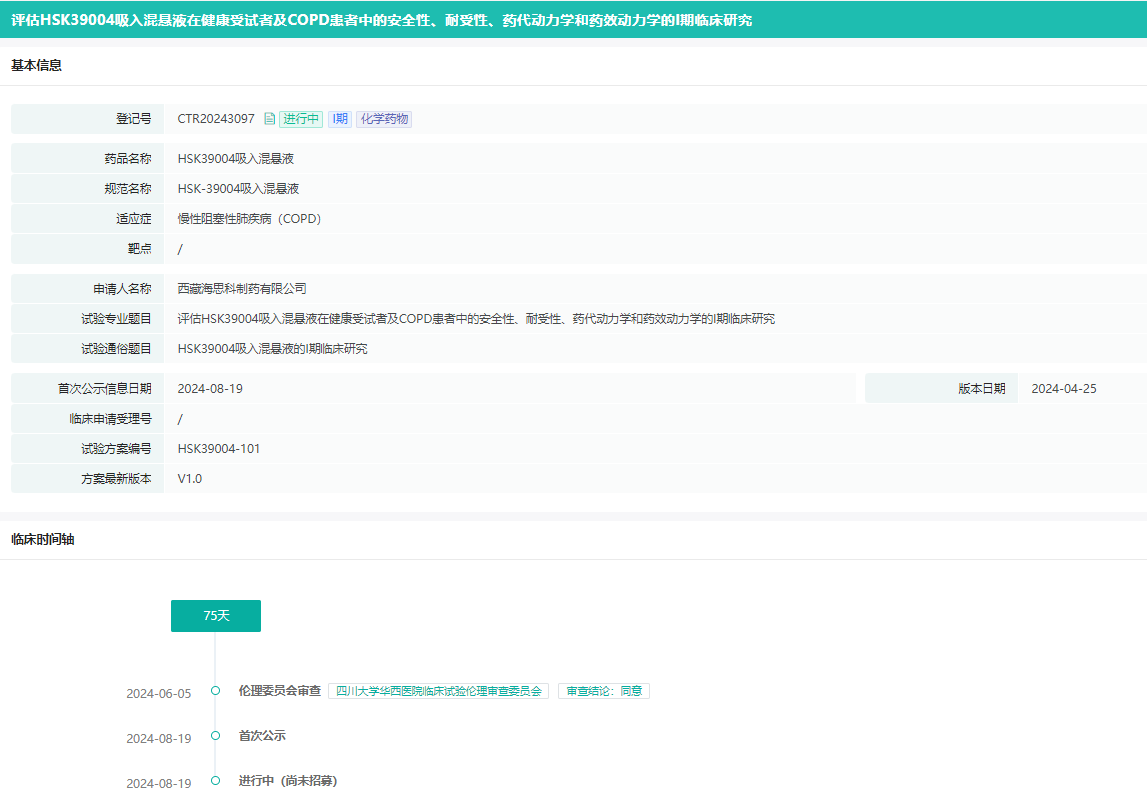Click registration number CTR20243097
Viewport: 1147px width, 810px height.
point(216,119)
